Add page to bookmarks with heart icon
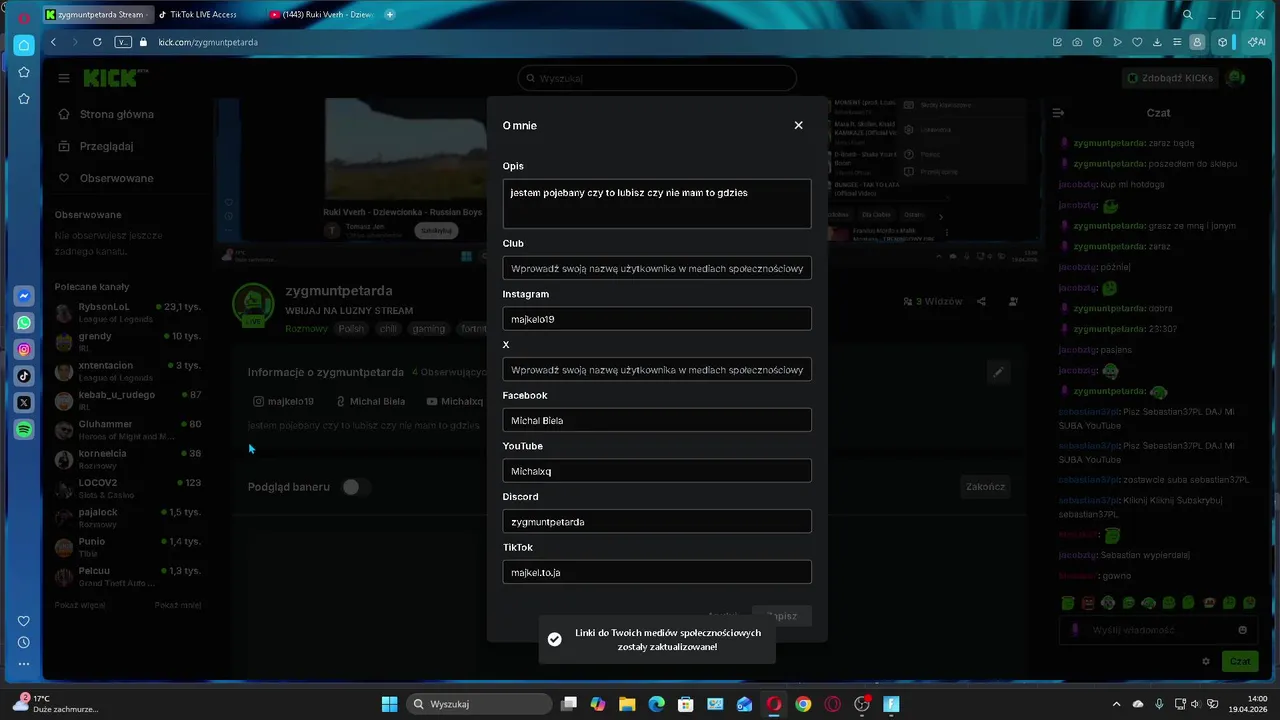This screenshot has height=720, width=1280. pos(1137,42)
